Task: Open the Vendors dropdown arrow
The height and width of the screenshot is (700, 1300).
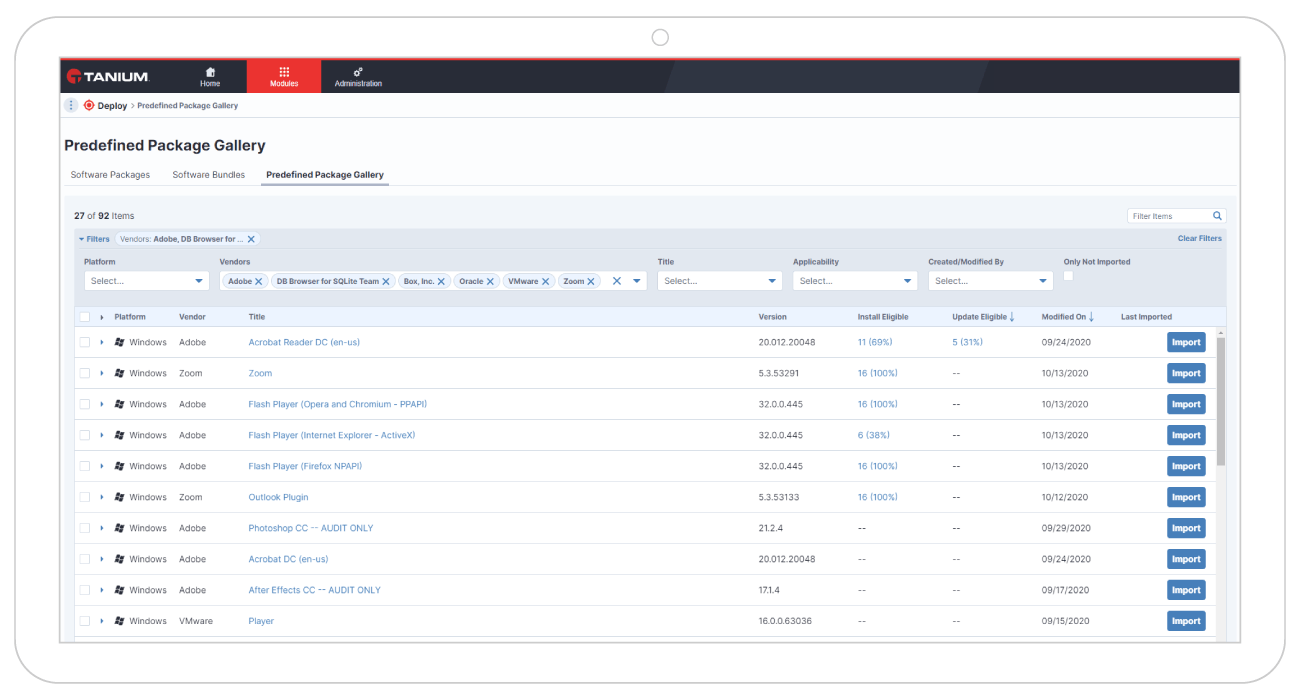Action: tap(637, 281)
